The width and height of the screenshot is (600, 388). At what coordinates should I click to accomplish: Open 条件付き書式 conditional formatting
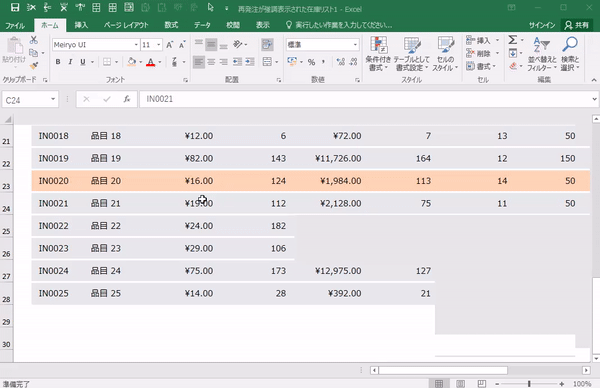click(x=378, y=54)
